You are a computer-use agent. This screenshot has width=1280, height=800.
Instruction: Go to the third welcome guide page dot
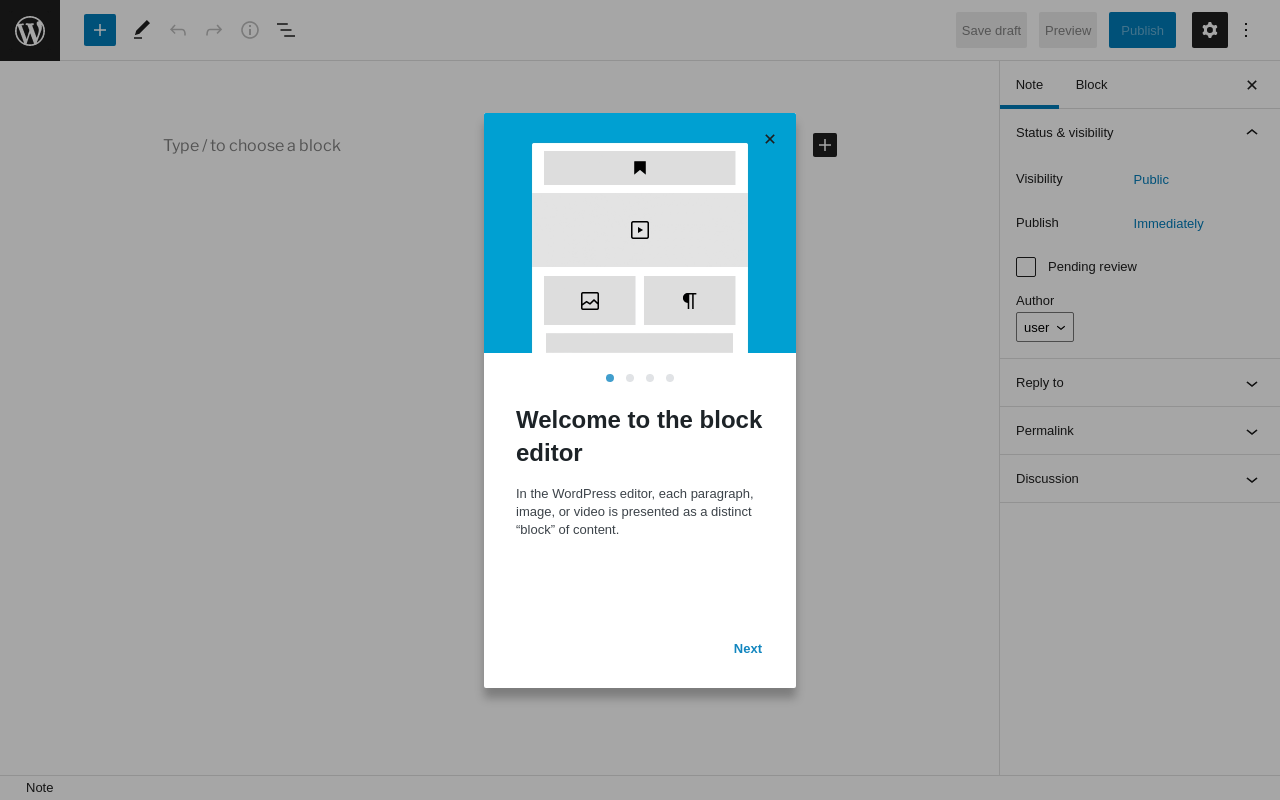pyautogui.click(x=650, y=378)
